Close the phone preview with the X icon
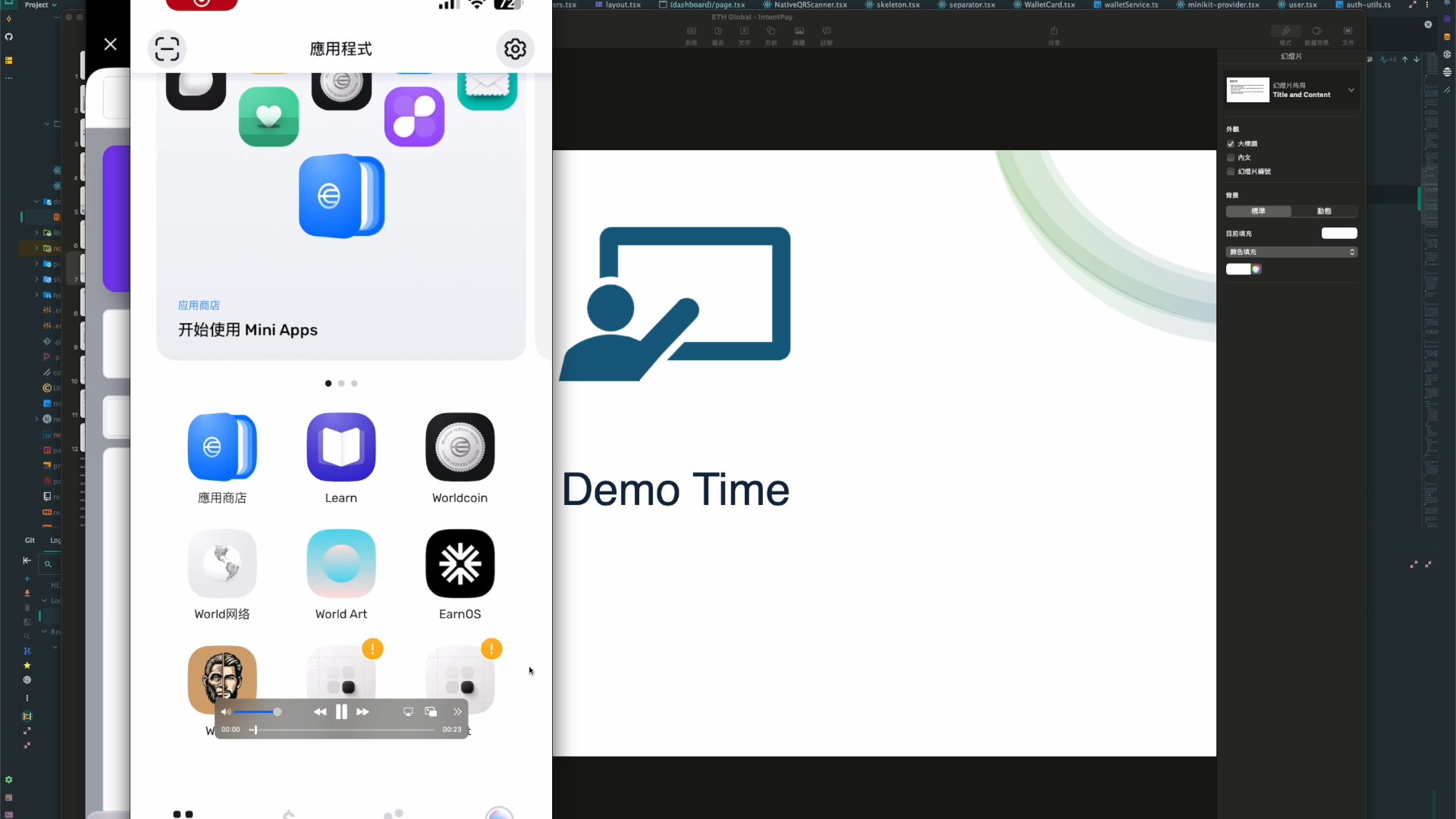Image resolution: width=1456 pixels, height=819 pixels. (x=111, y=44)
